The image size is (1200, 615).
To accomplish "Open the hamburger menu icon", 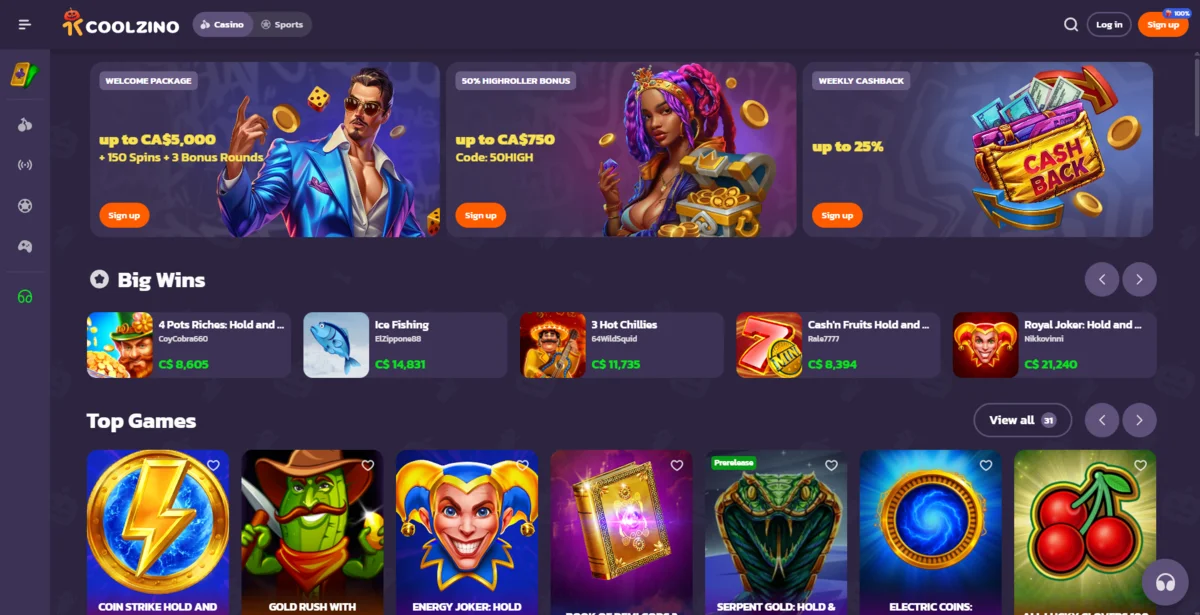I will coord(25,24).
